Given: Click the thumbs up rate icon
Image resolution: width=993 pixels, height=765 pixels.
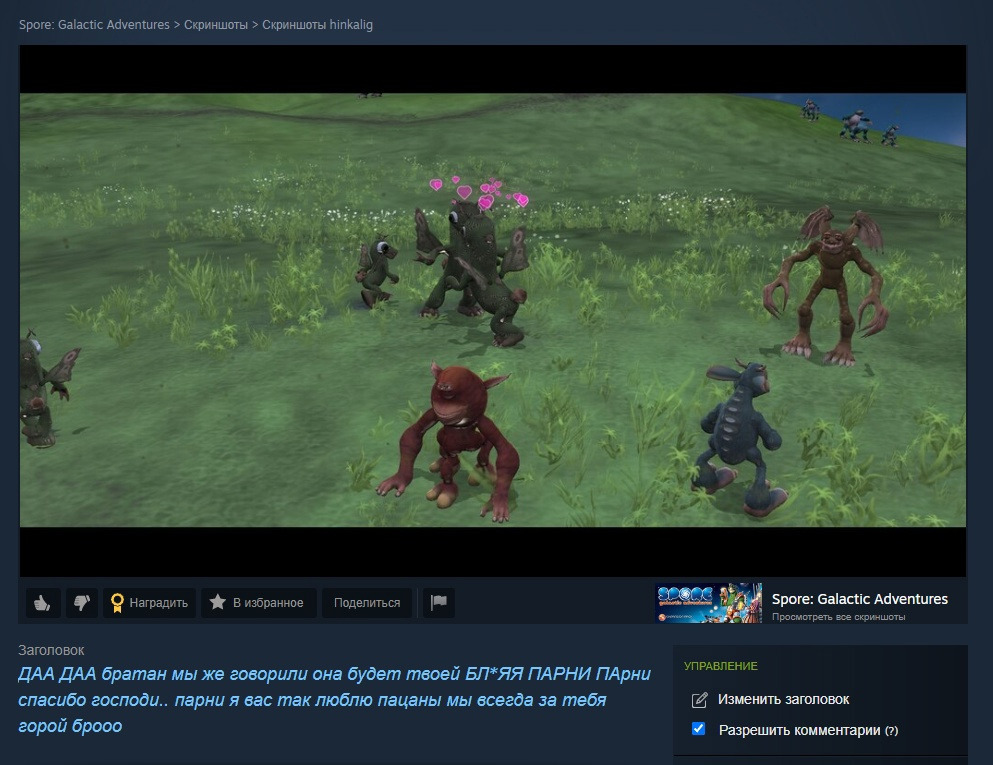Looking at the screenshot, I should pyautogui.click(x=42, y=602).
